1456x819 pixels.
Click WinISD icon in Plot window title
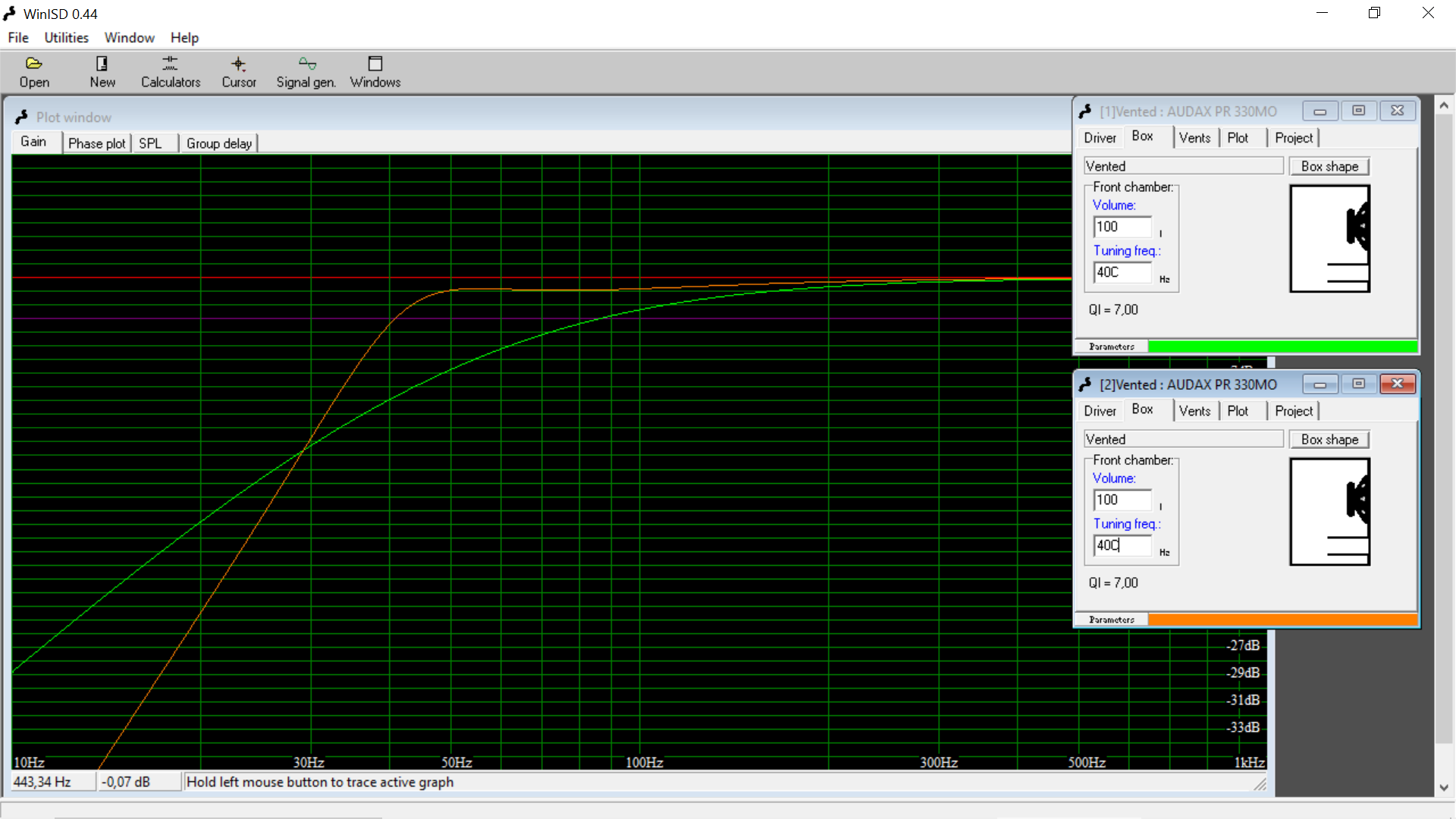(21, 118)
